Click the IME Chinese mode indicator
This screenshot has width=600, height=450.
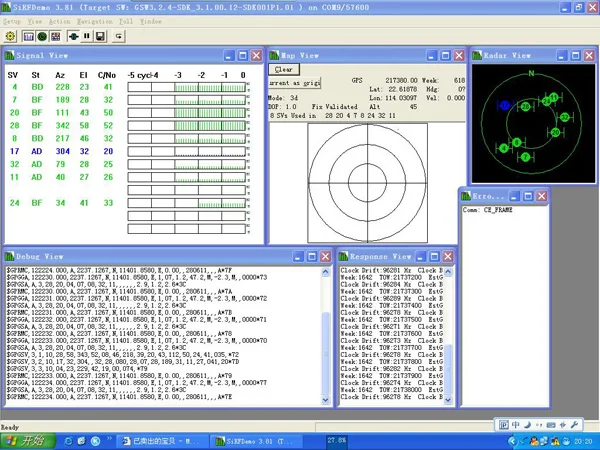515,424
